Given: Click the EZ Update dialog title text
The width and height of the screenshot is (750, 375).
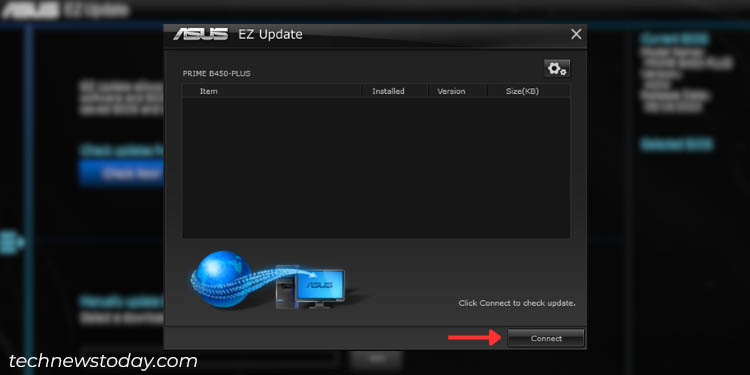Looking at the screenshot, I should [270, 34].
